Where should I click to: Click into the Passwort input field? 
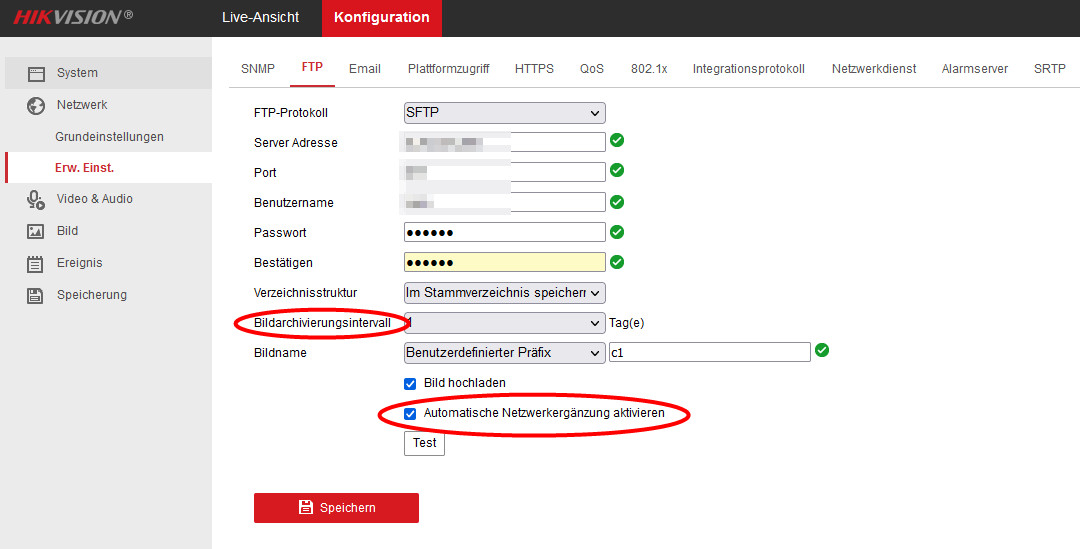(x=504, y=233)
